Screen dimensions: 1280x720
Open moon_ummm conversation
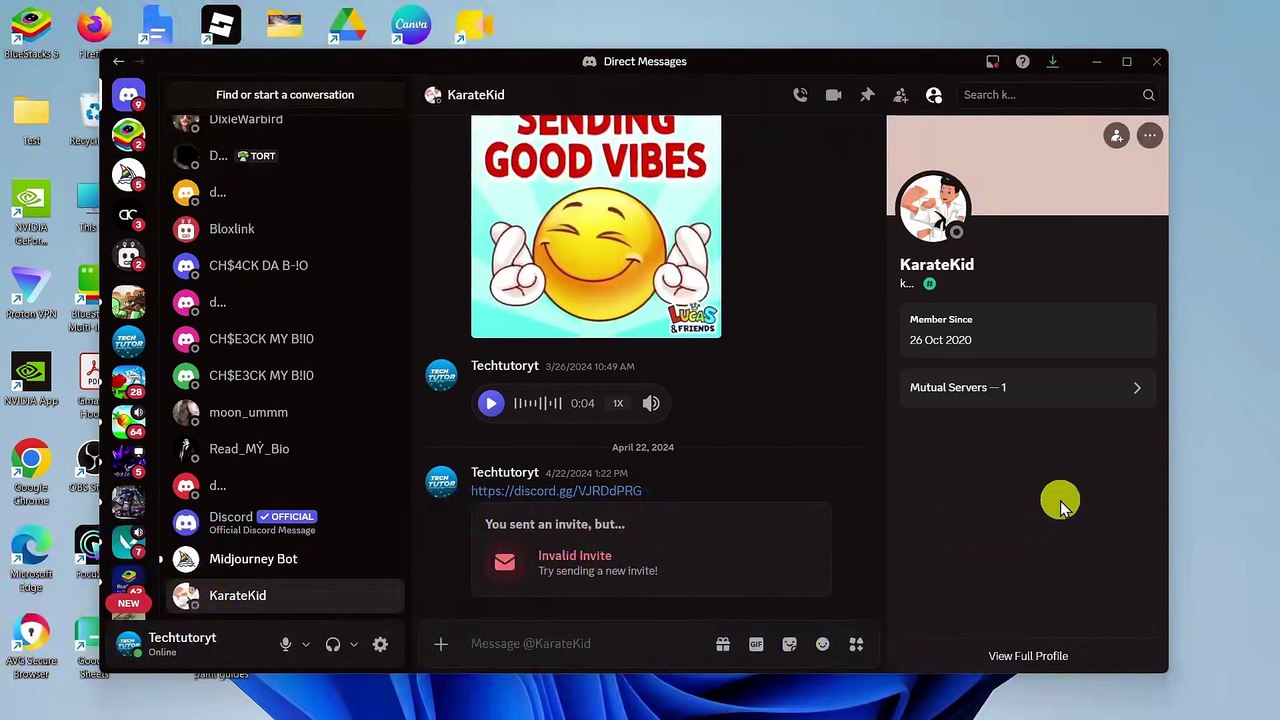pyautogui.click(x=285, y=412)
